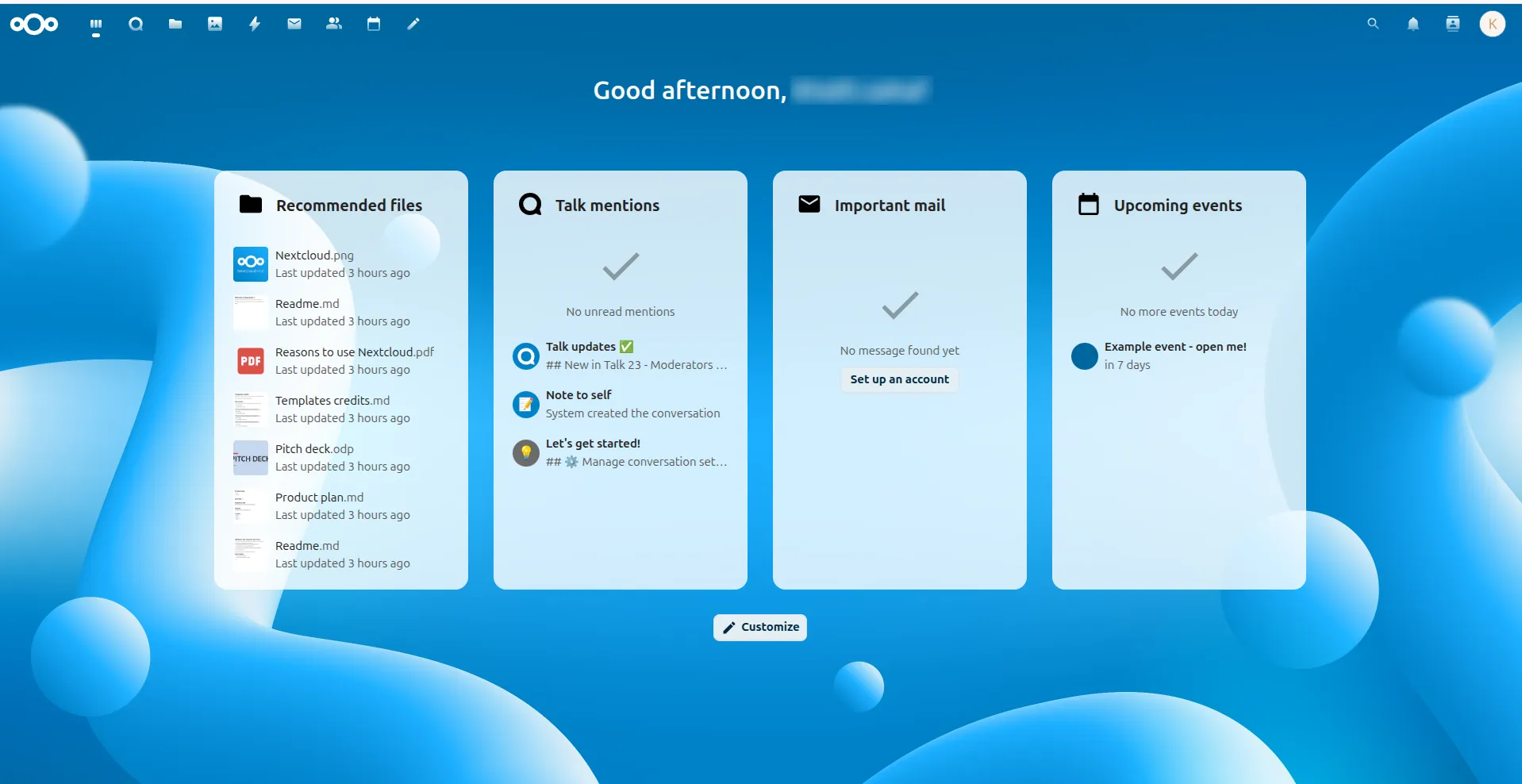The image size is (1522, 784).
Task: Click the Important mail heading
Action: tap(890, 206)
